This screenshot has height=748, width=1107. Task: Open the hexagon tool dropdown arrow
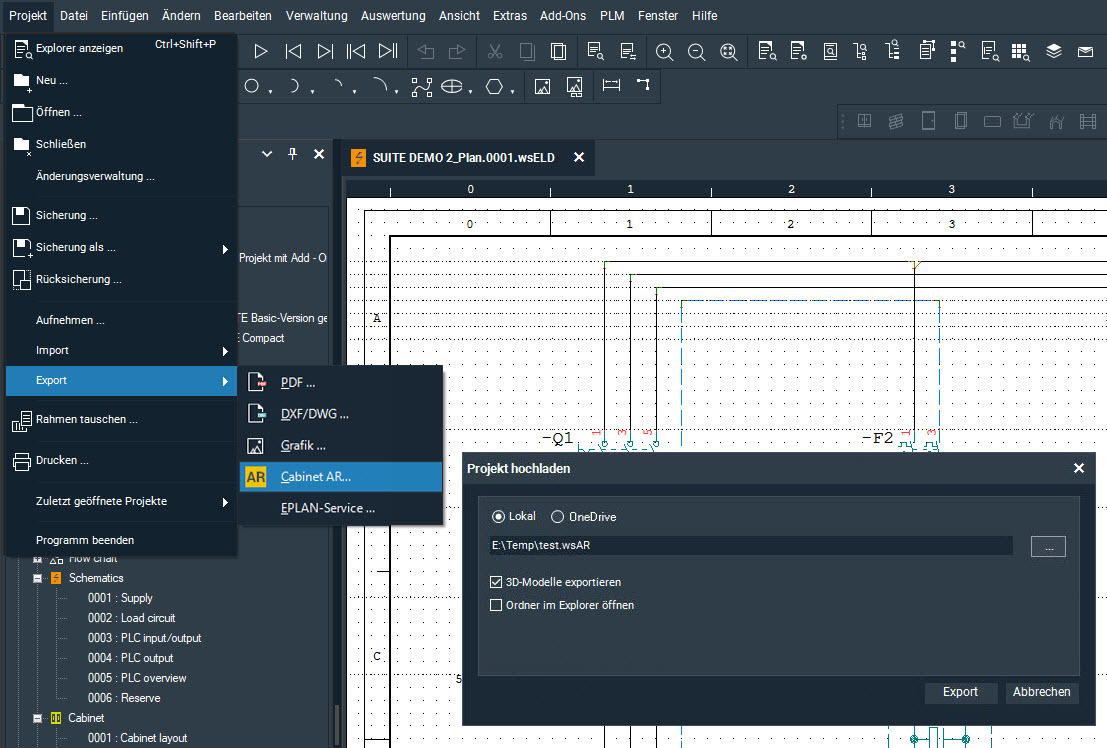tap(513, 91)
